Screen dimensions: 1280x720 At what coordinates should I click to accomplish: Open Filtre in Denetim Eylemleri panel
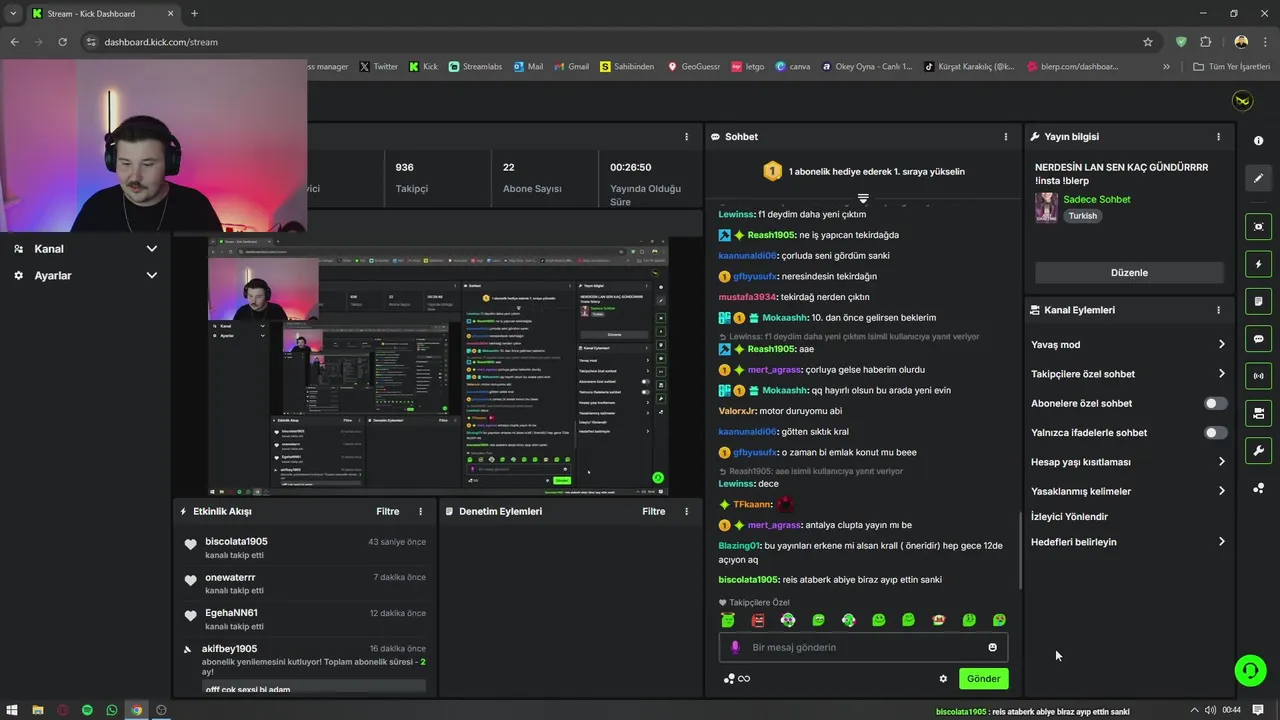(653, 511)
